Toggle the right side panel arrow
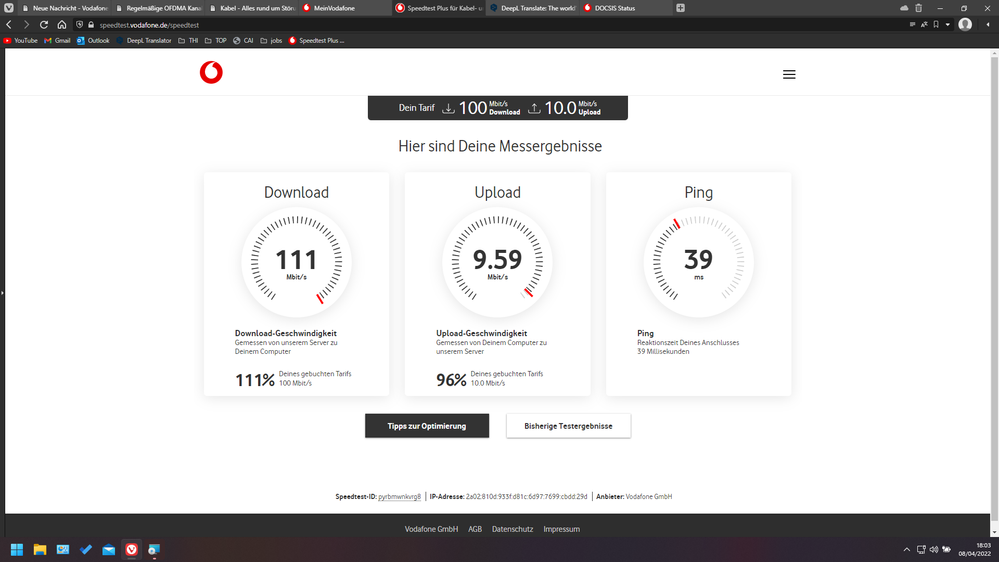This screenshot has width=999, height=562. coord(988,25)
